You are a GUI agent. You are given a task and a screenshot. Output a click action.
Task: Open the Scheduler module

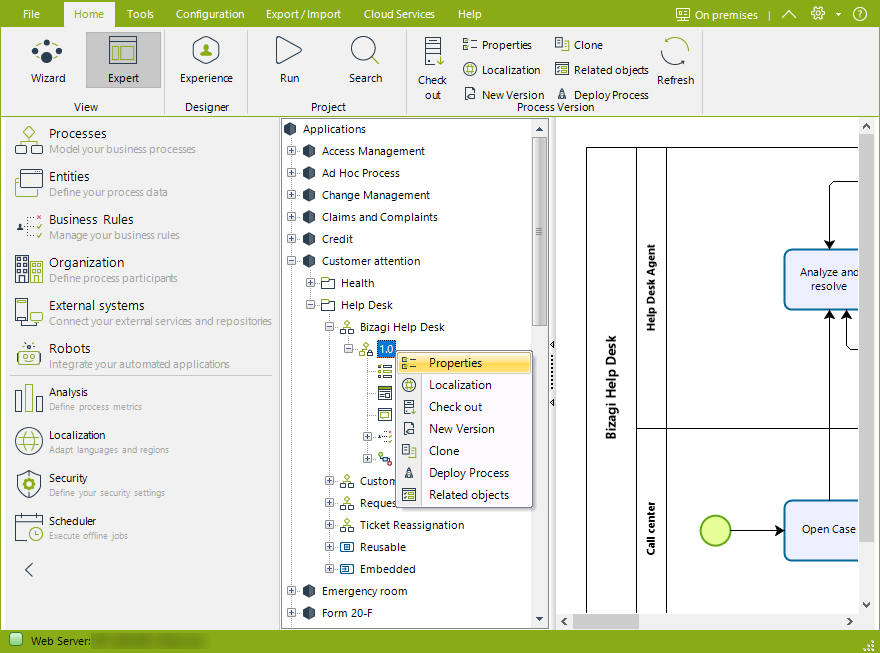coord(140,527)
